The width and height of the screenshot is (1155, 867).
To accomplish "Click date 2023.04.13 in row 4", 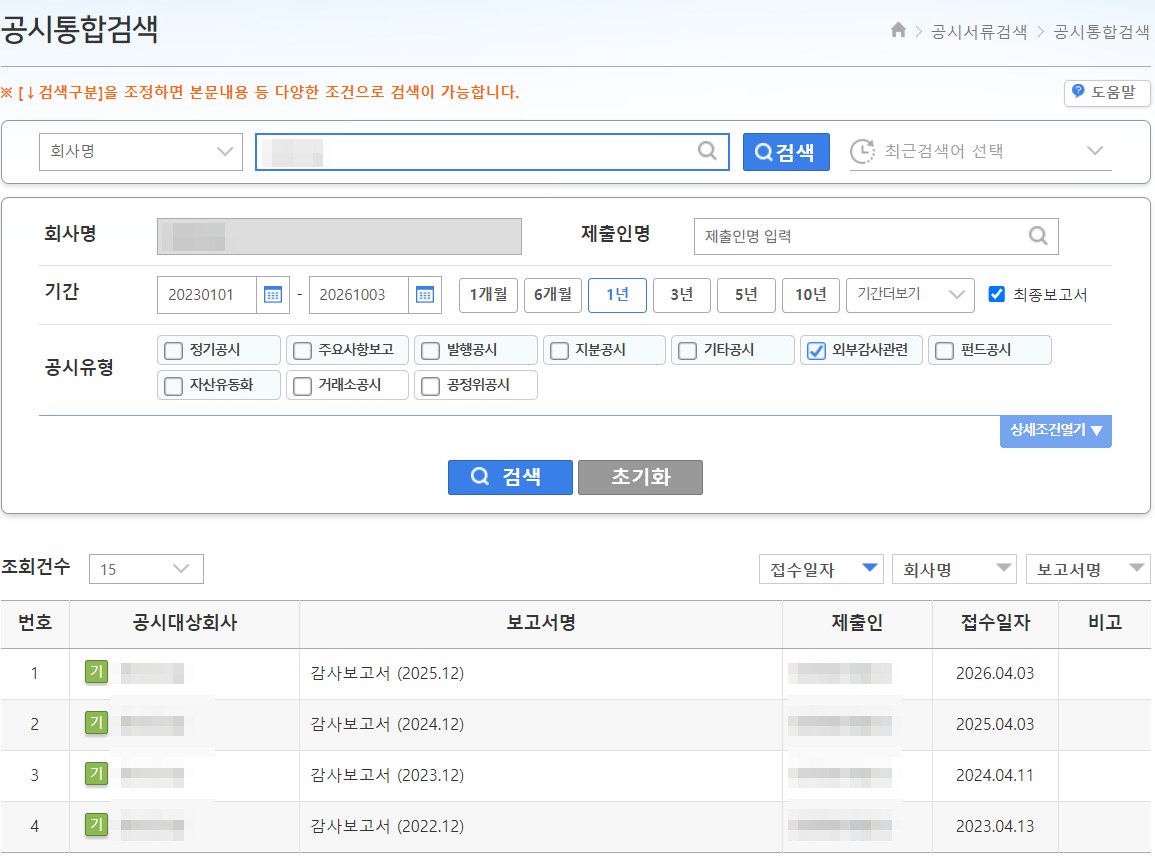I will (995, 826).
